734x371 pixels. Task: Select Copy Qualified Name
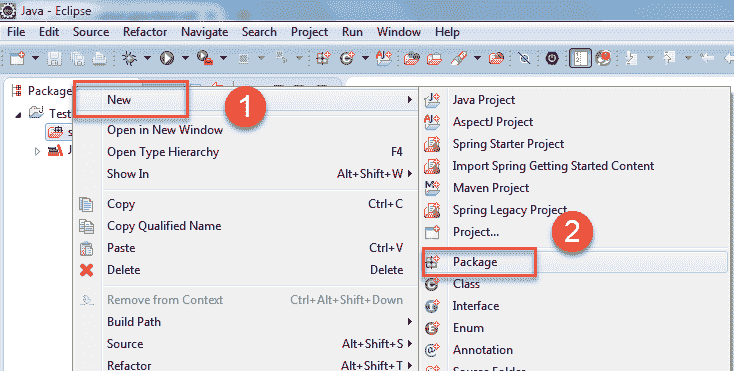[x=246, y=226]
